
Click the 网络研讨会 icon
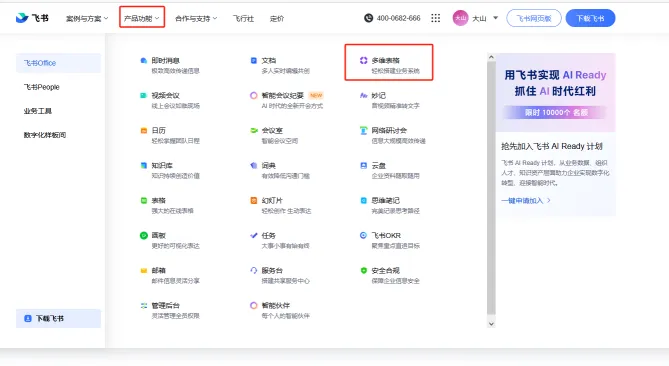pyautogui.click(x=364, y=131)
